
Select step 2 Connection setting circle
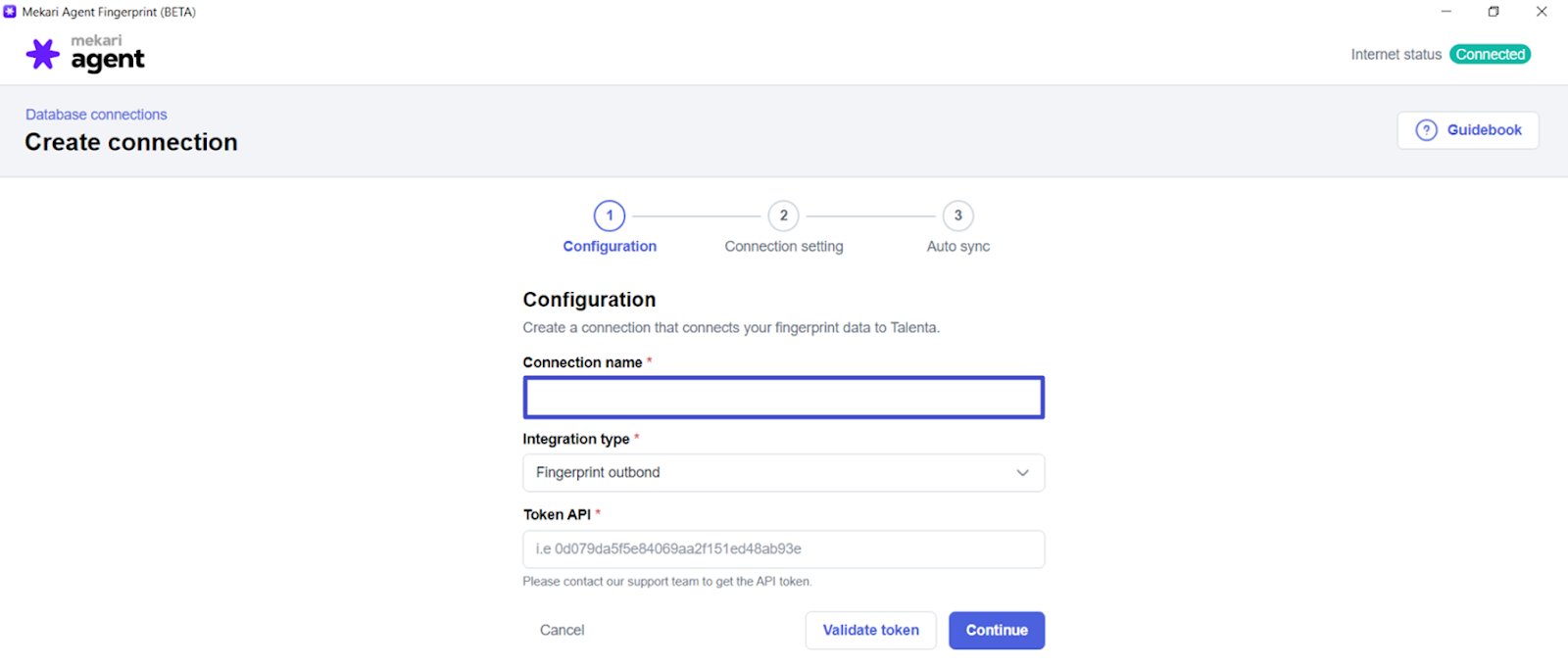pyautogui.click(x=784, y=215)
